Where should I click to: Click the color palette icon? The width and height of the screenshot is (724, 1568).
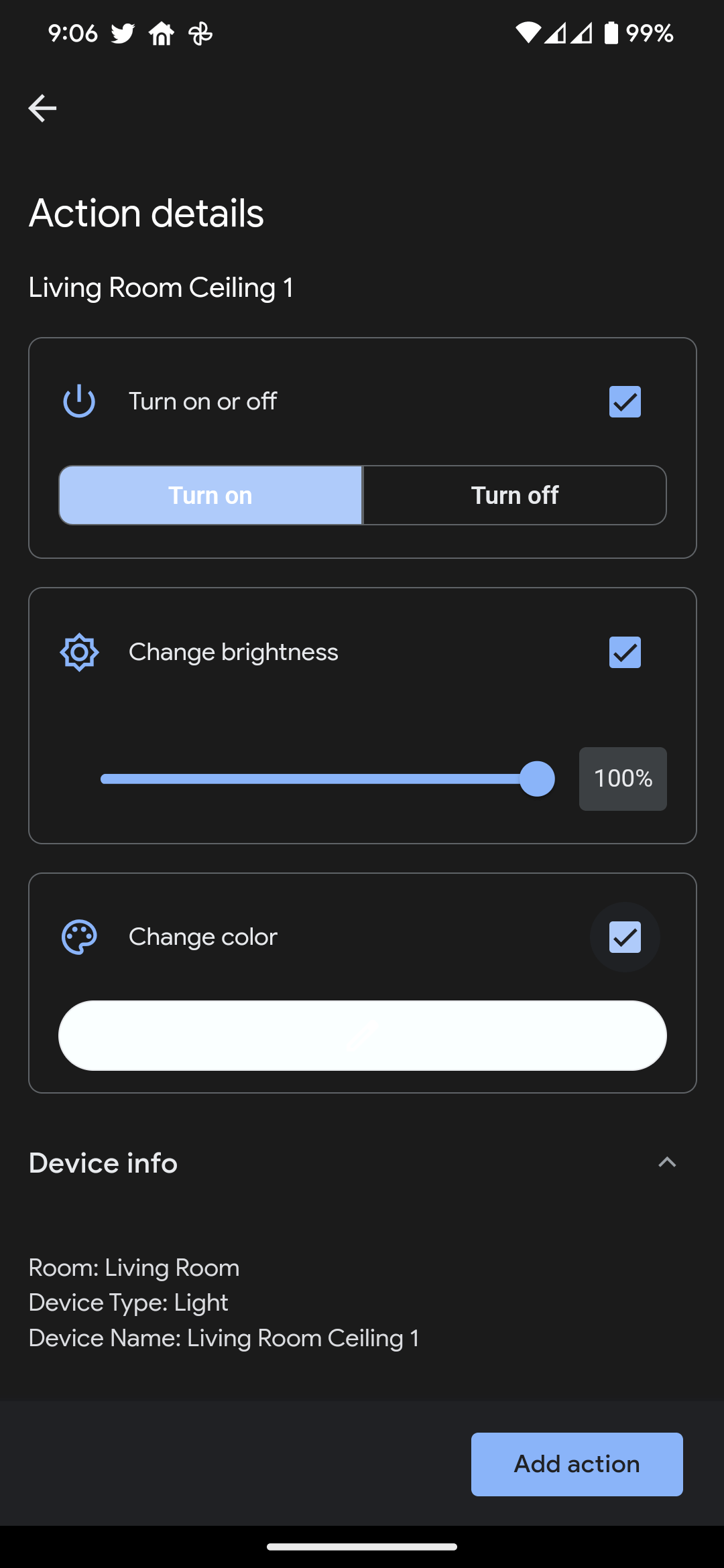point(78,936)
